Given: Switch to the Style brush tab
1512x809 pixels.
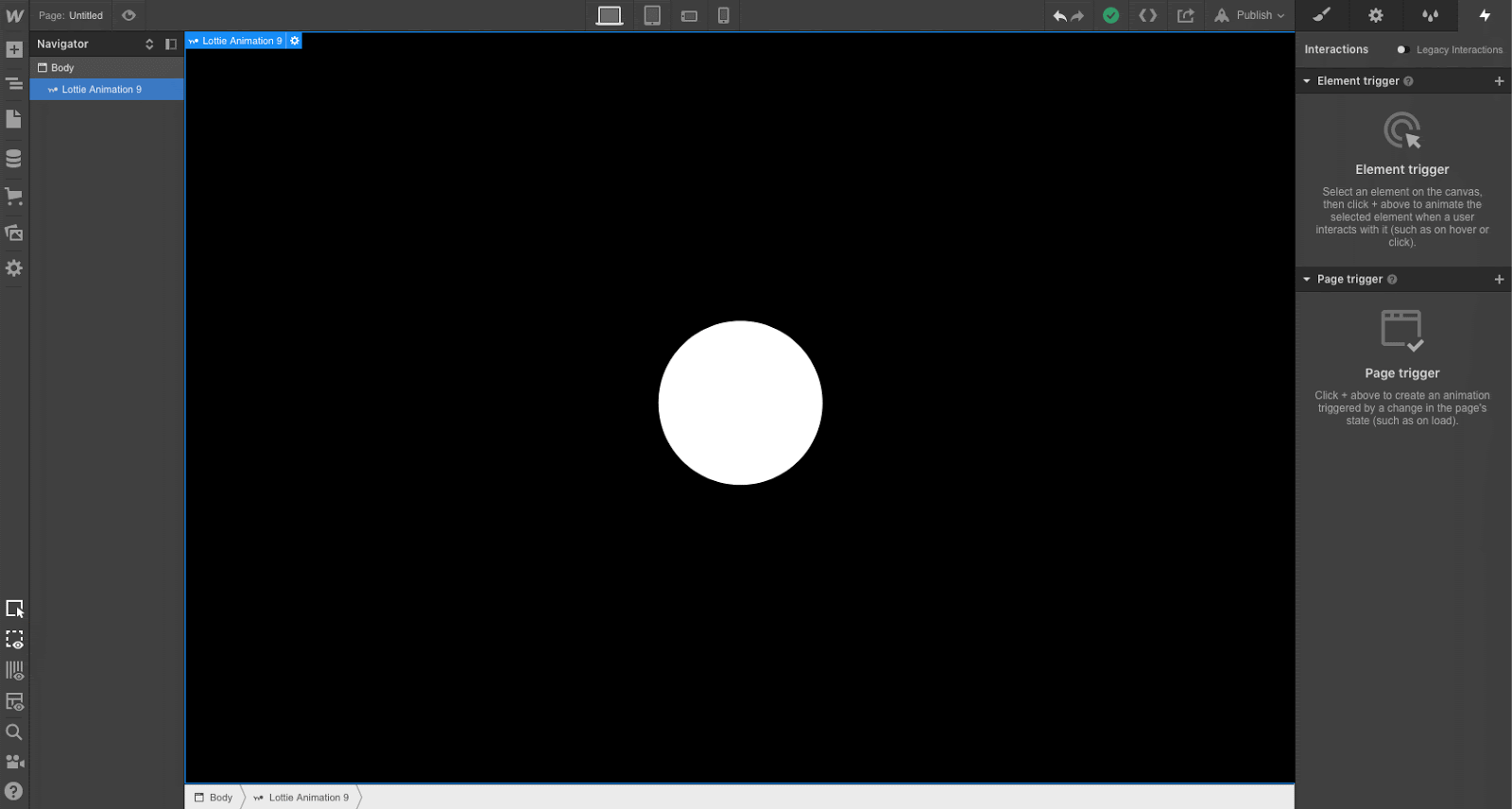Looking at the screenshot, I should [1322, 15].
